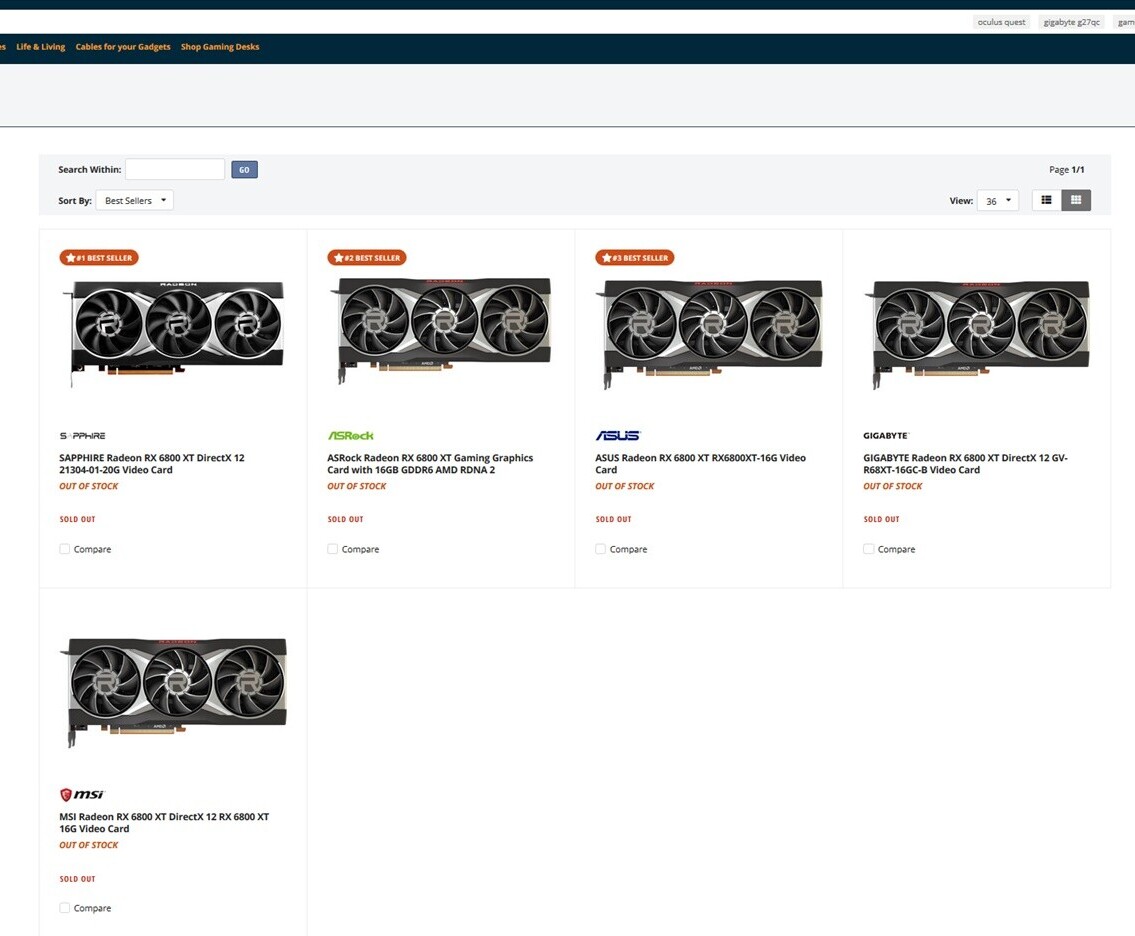Open Cables for your Gadgets menu
Image resolution: width=1135 pixels, height=936 pixels.
click(x=123, y=47)
